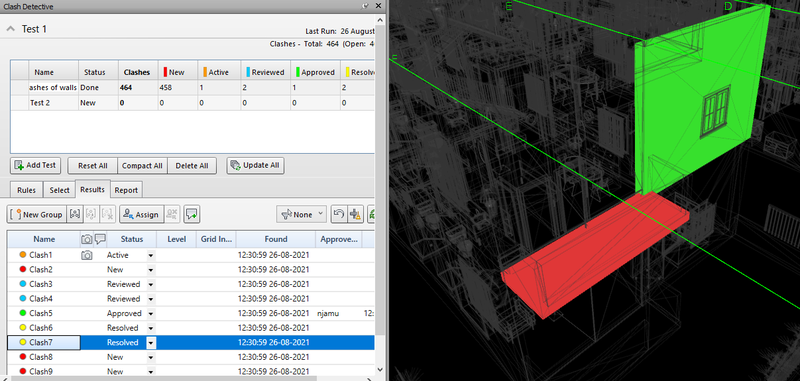800x381 pixels.
Task: Click the Reset Column icon
Action: [339, 215]
